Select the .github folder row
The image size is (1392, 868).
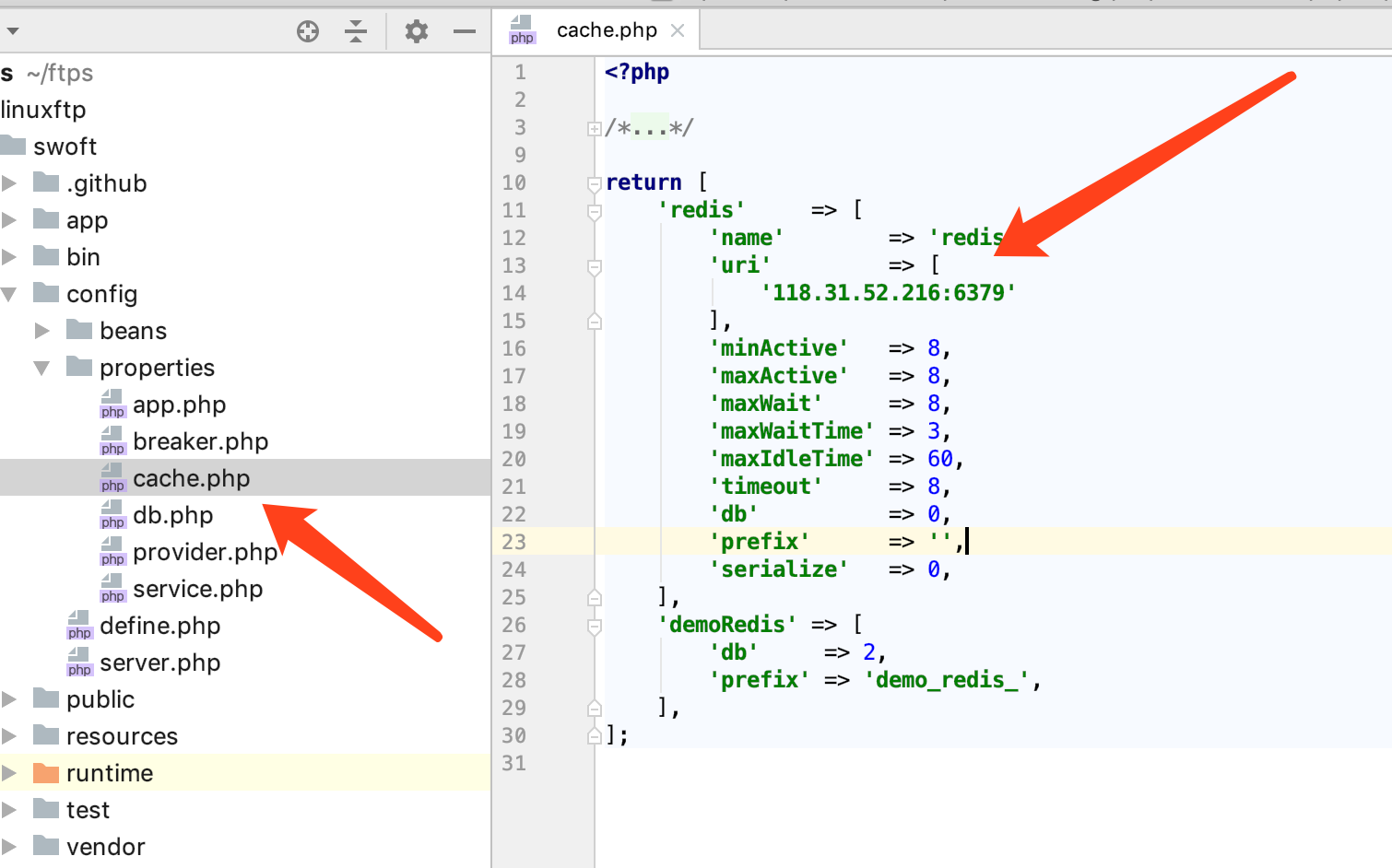[x=245, y=183]
